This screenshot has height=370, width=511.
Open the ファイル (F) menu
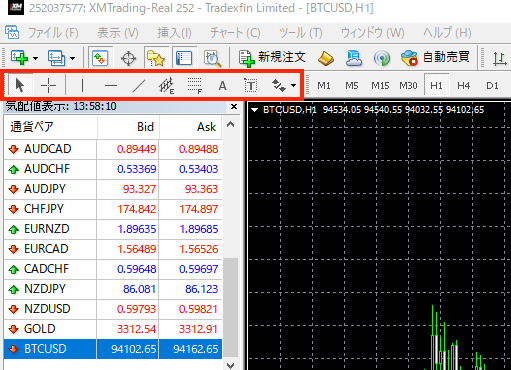53,33
